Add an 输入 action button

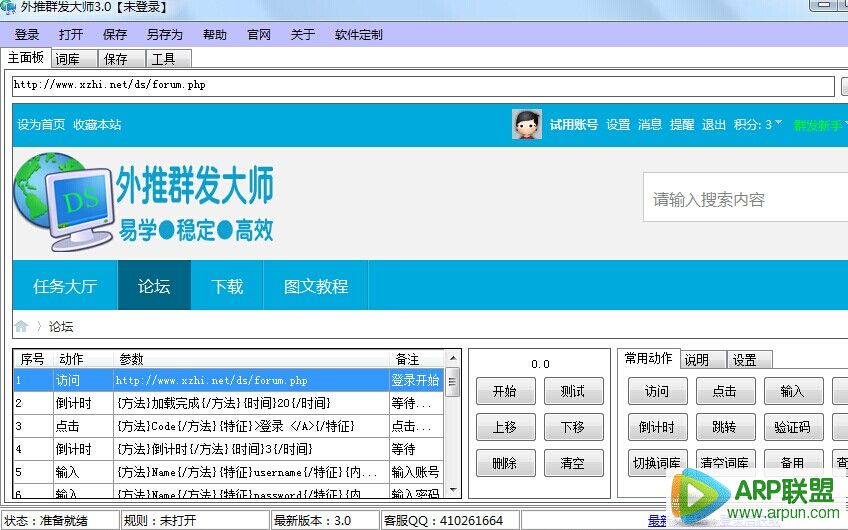click(x=793, y=391)
